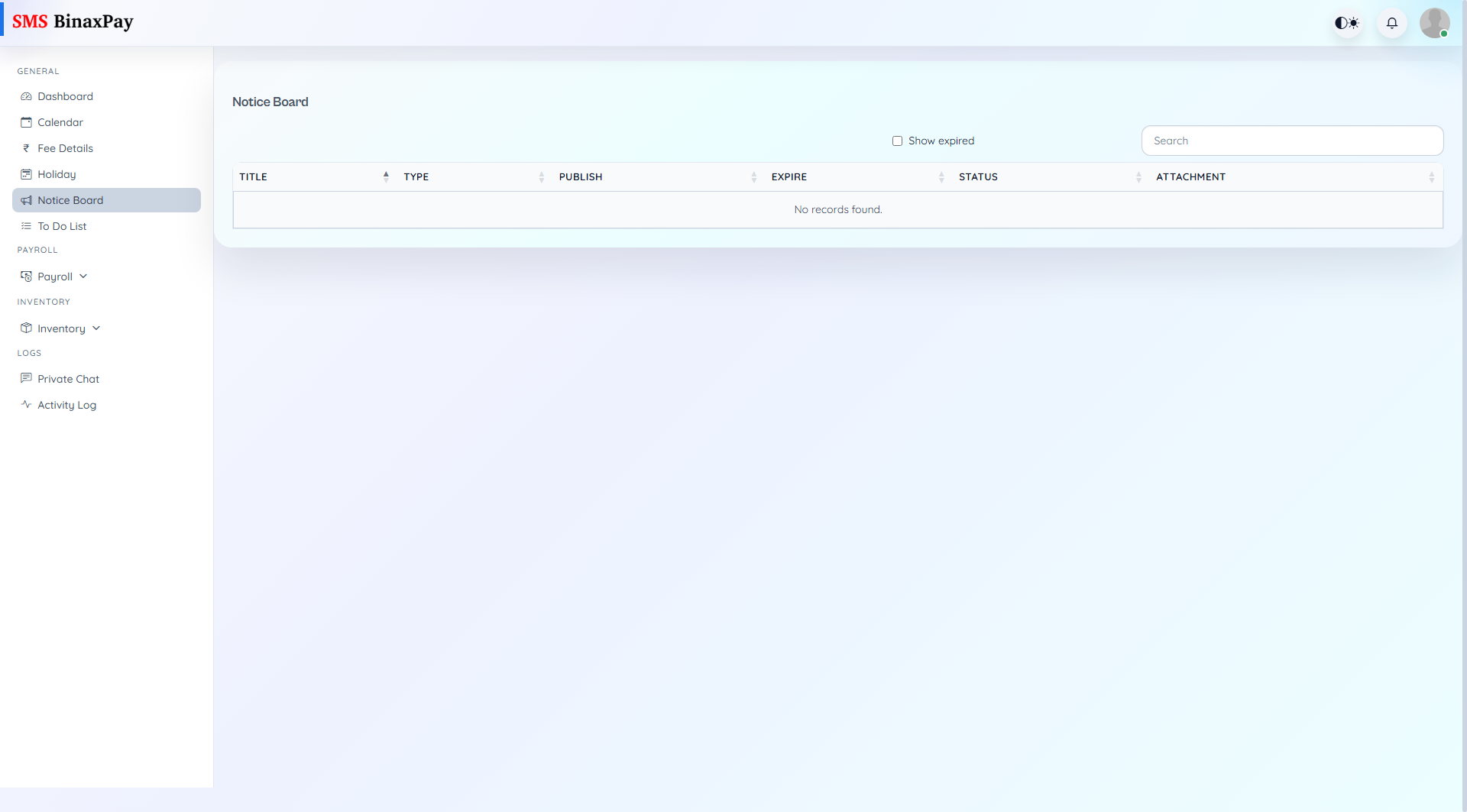Click the Calendar icon in sidebar

pos(26,122)
